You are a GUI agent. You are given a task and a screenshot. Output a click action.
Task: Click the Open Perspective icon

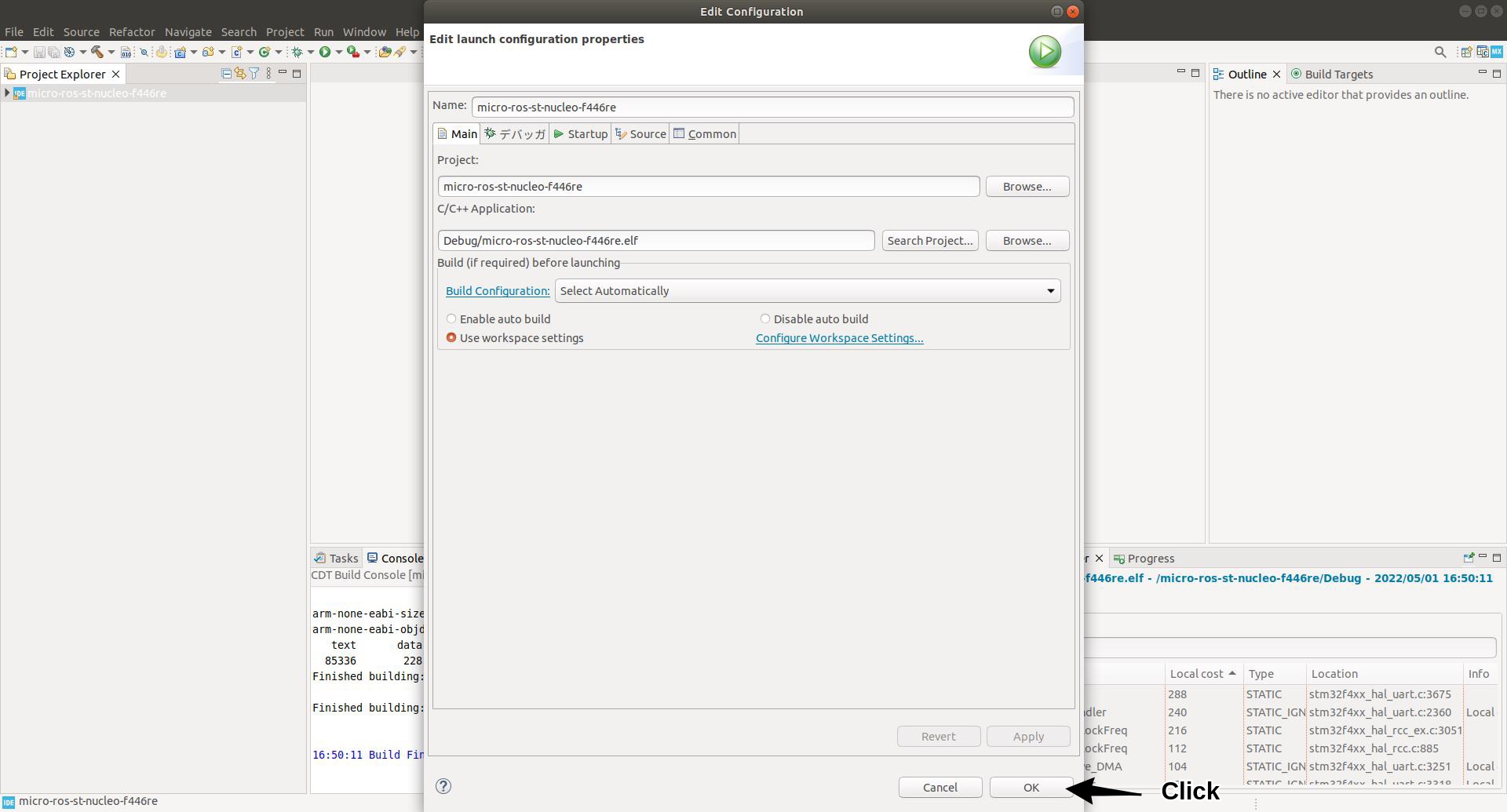[x=1465, y=53]
